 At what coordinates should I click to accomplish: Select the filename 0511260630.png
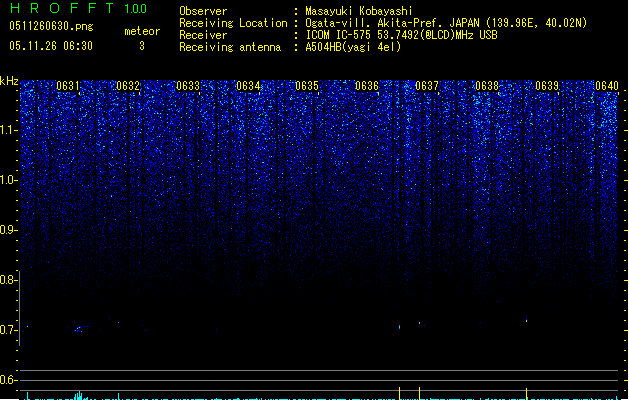click(51, 26)
